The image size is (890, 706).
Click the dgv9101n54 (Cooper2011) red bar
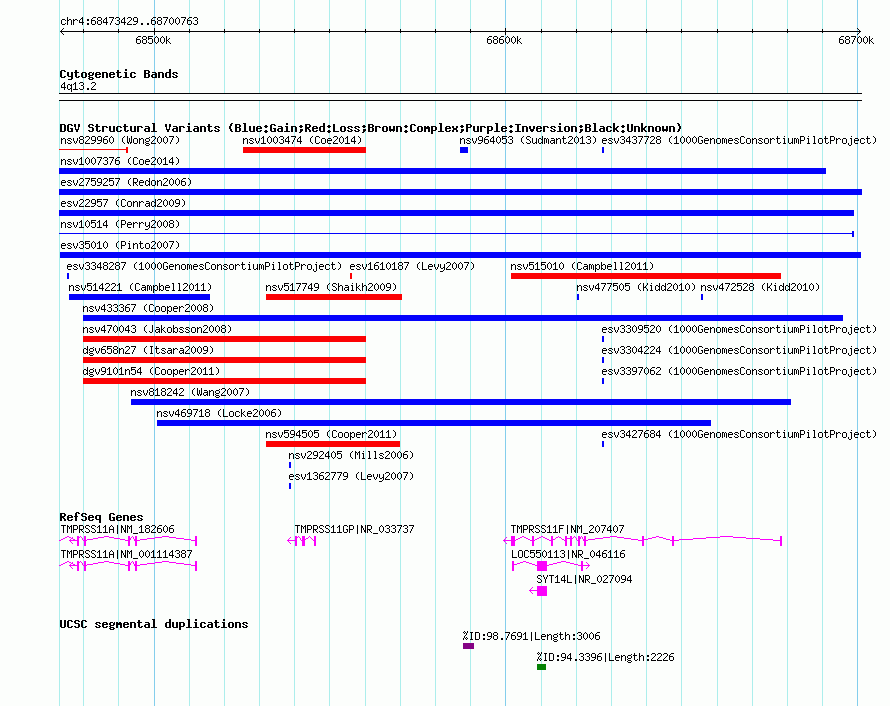224,381
